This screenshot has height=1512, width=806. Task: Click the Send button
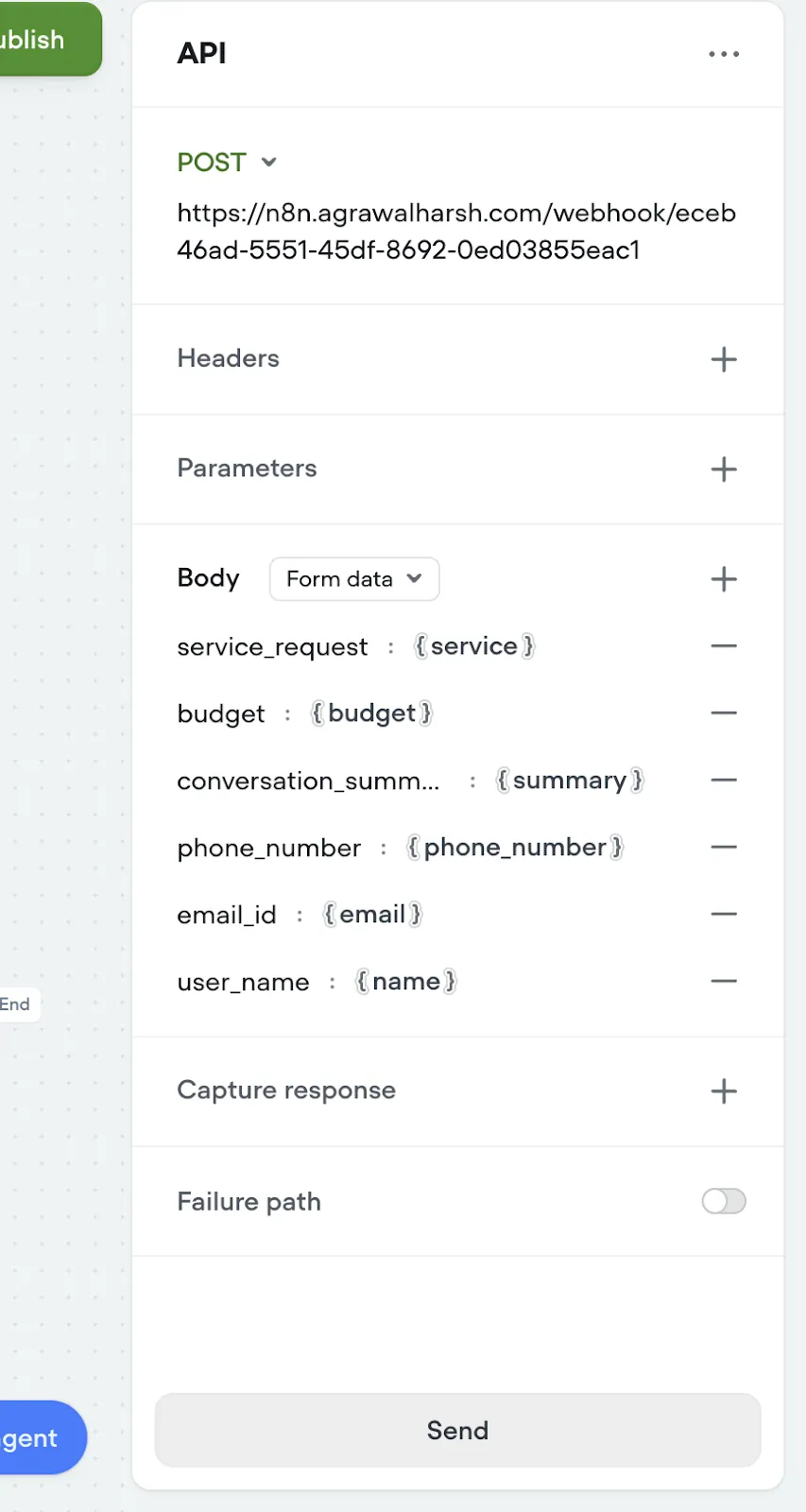[457, 1430]
